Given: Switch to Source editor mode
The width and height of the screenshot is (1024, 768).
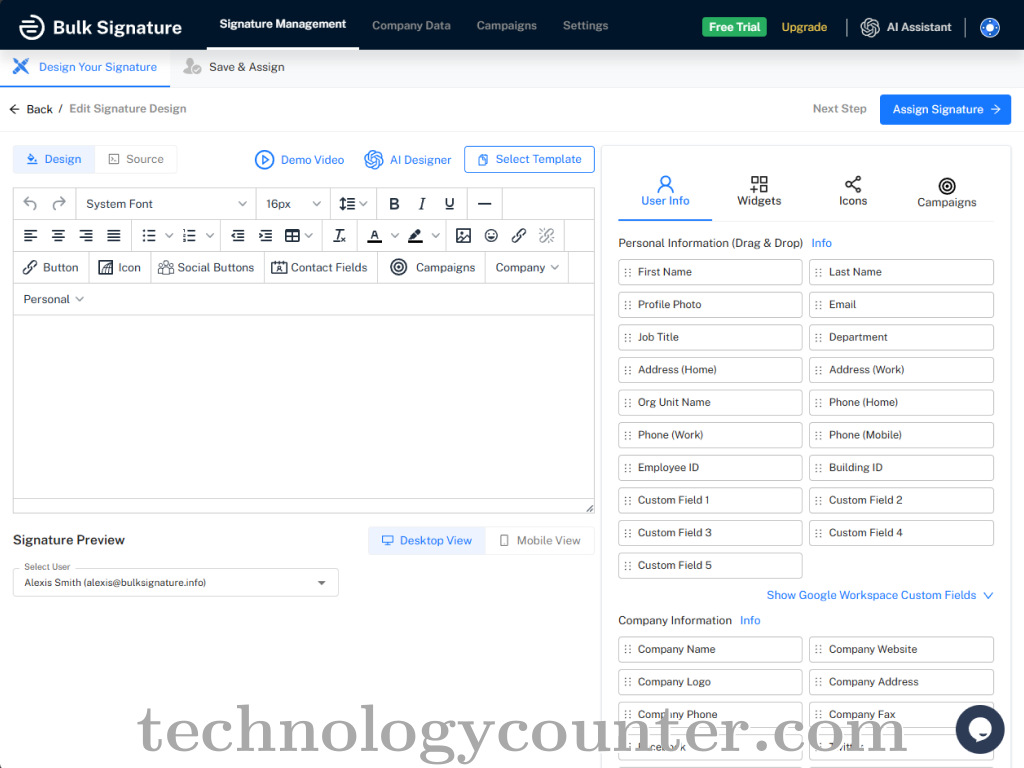Looking at the screenshot, I should (x=136, y=159).
